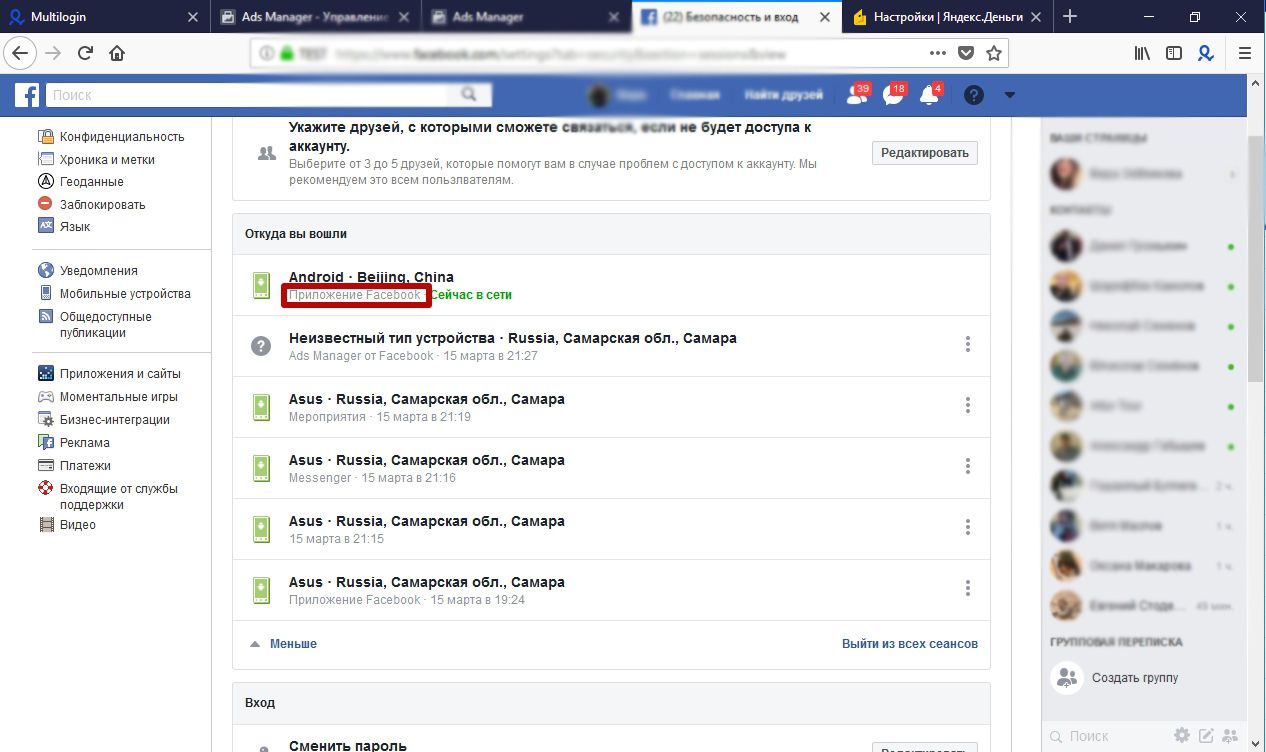The width and height of the screenshot is (1266, 752).
Task: Bookmark this page with star icon
Action: pos(993,54)
